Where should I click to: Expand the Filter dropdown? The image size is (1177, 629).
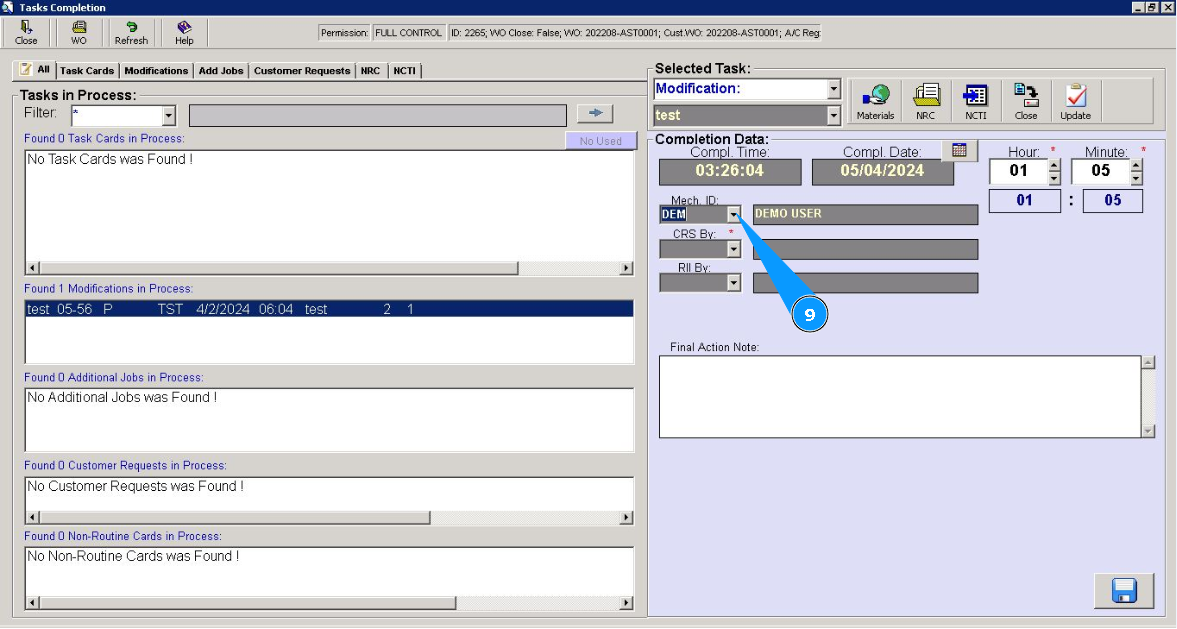point(169,116)
